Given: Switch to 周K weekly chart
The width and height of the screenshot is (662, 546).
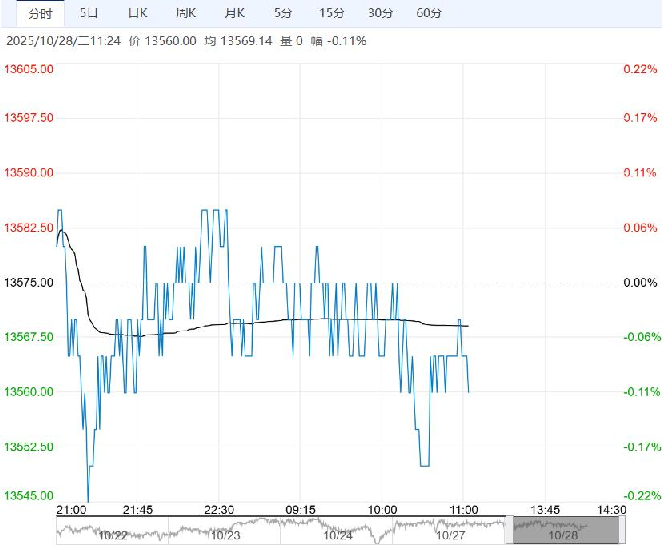Looking at the screenshot, I should tap(186, 14).
